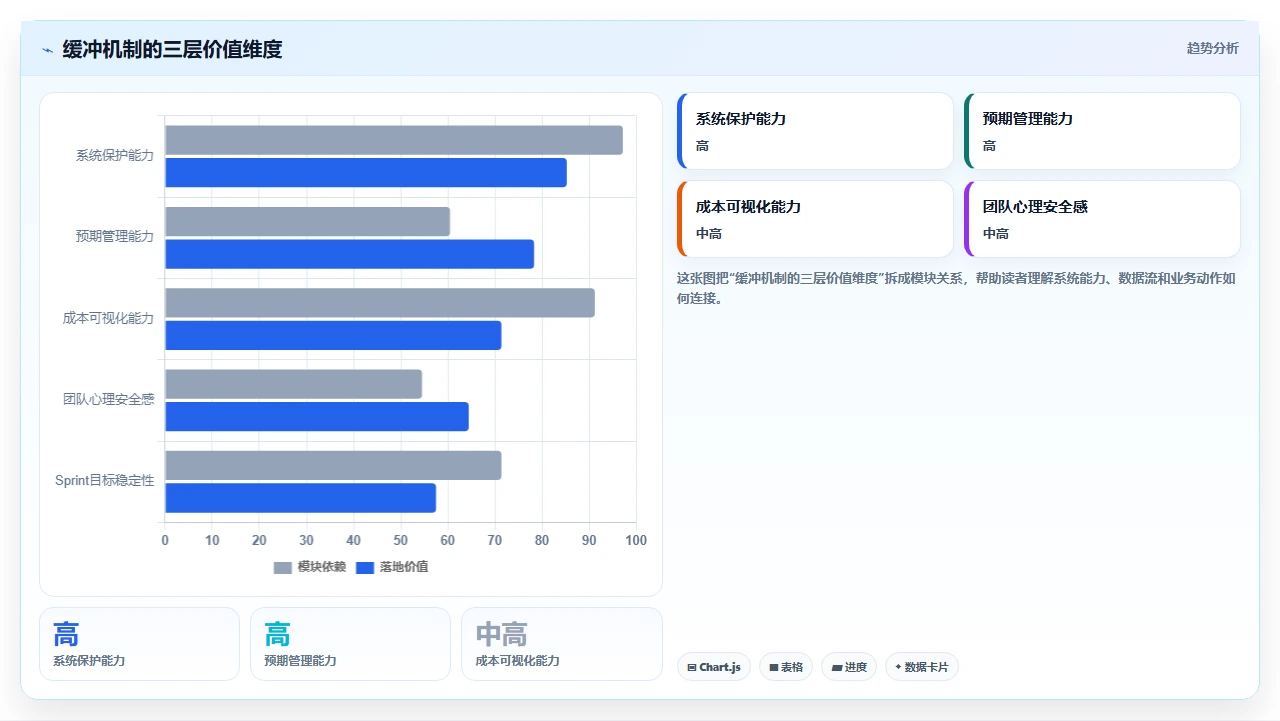Click blue bar for 成本可视化能力
1280x721 pixels.
pyautogui.click(x=333, y=335)
